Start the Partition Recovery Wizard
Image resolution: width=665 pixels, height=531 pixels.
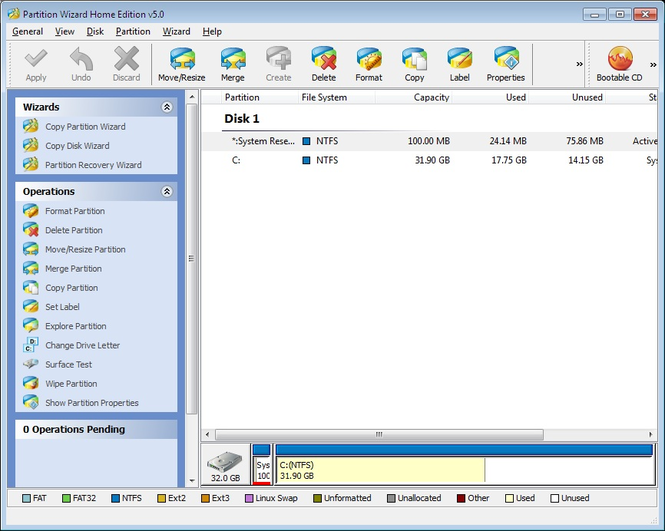click(93, 165)
